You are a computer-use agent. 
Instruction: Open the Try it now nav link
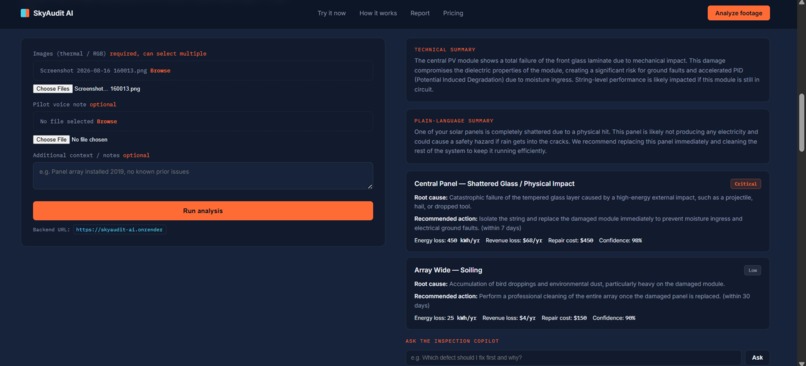point(332,13)
